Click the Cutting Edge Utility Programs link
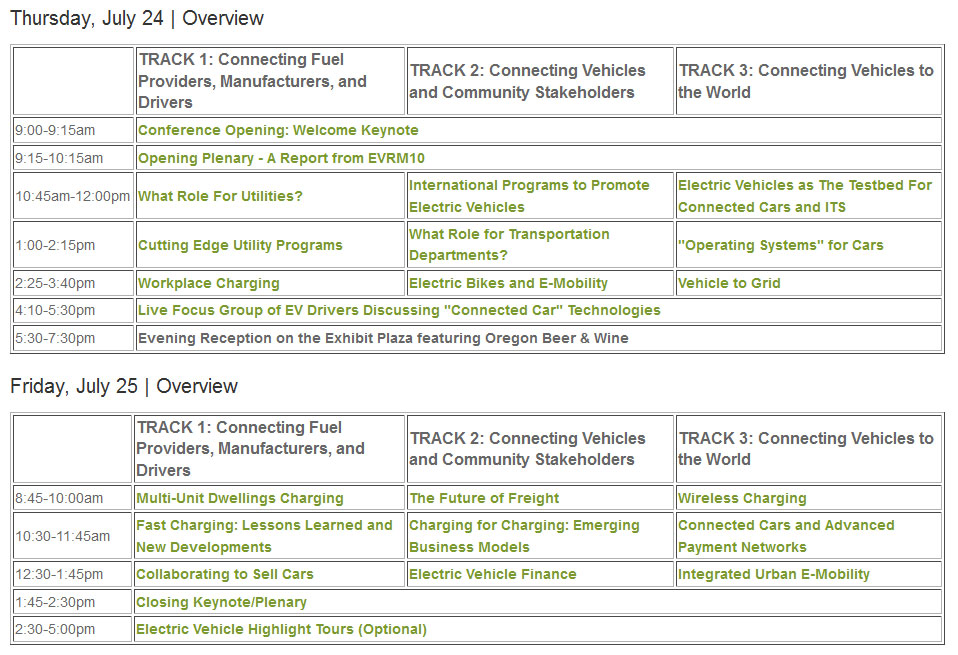958x655 pixels. pyautogui.click(x=240, y=245)
